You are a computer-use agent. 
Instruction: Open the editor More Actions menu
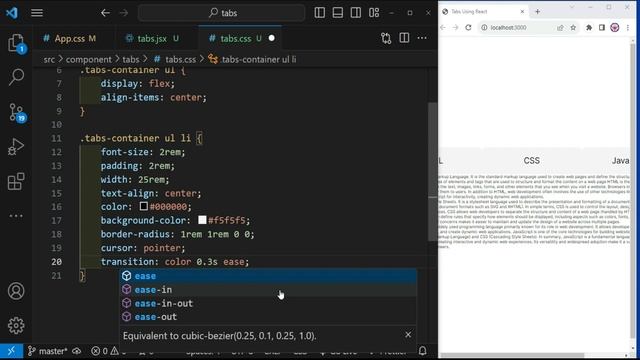coord(422,38)
